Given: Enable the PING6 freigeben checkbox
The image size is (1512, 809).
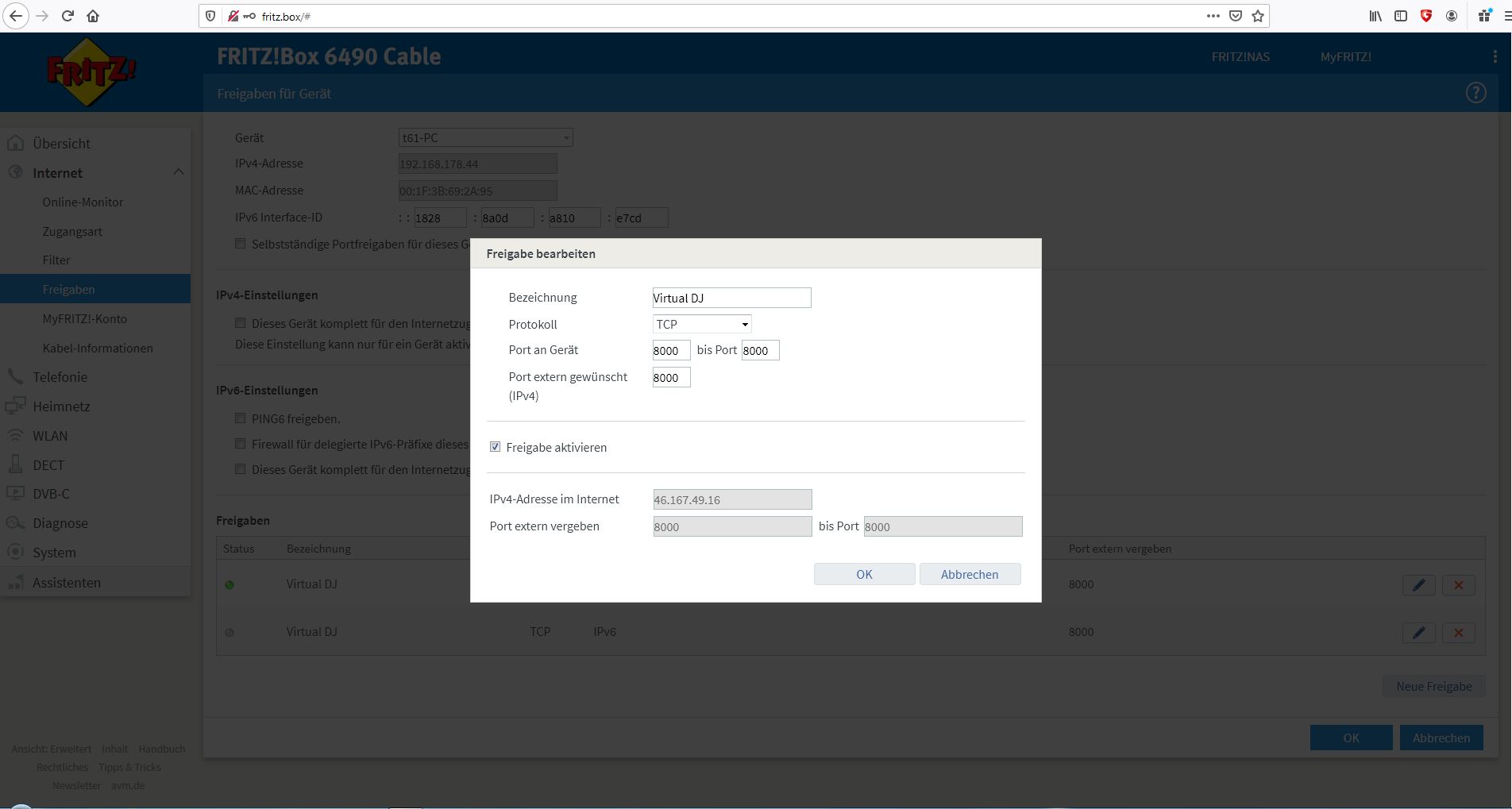Looking at the screenshot, I should point(240,418).
